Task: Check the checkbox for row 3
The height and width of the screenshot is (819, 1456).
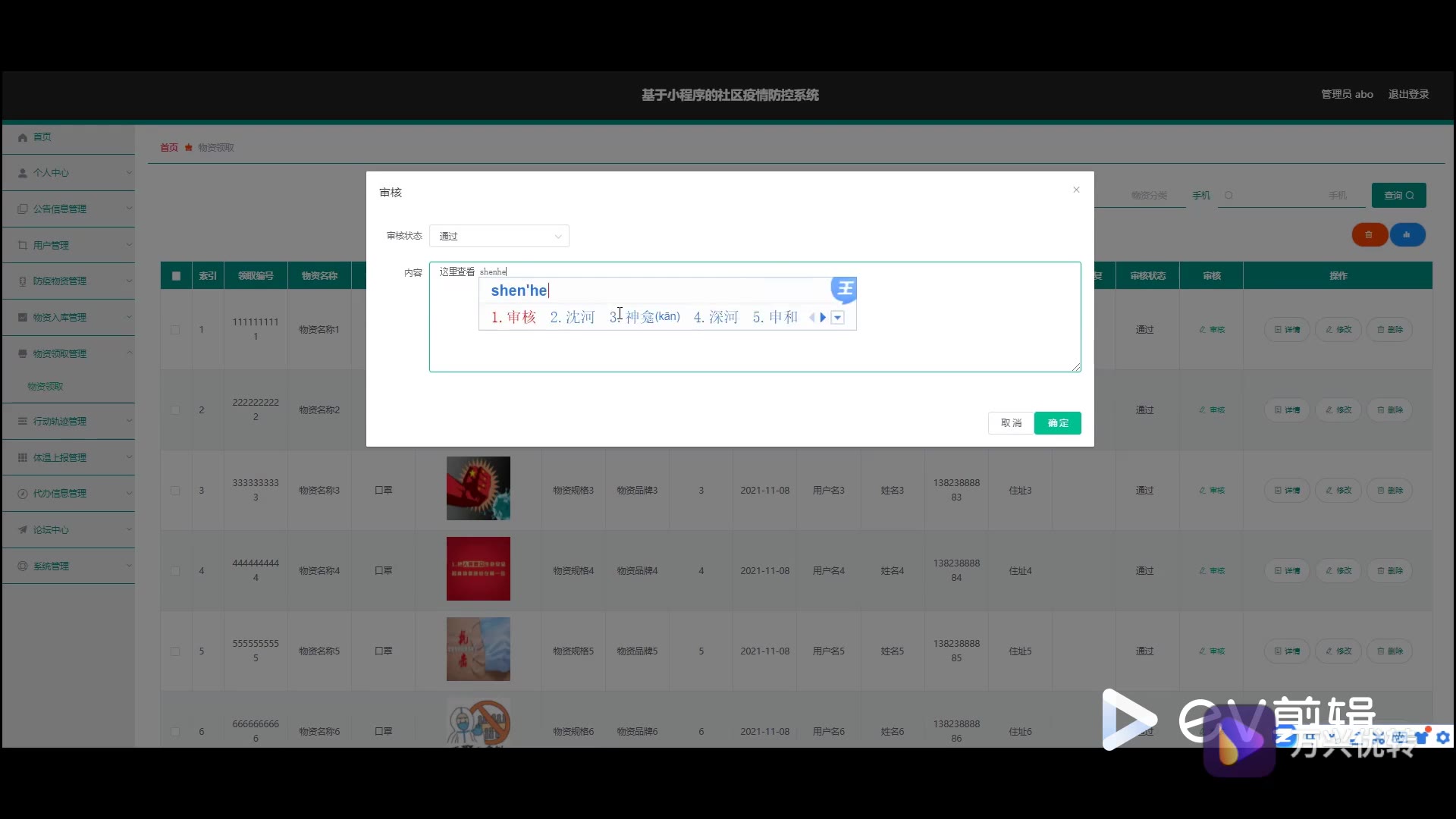Action: [175, 491]
